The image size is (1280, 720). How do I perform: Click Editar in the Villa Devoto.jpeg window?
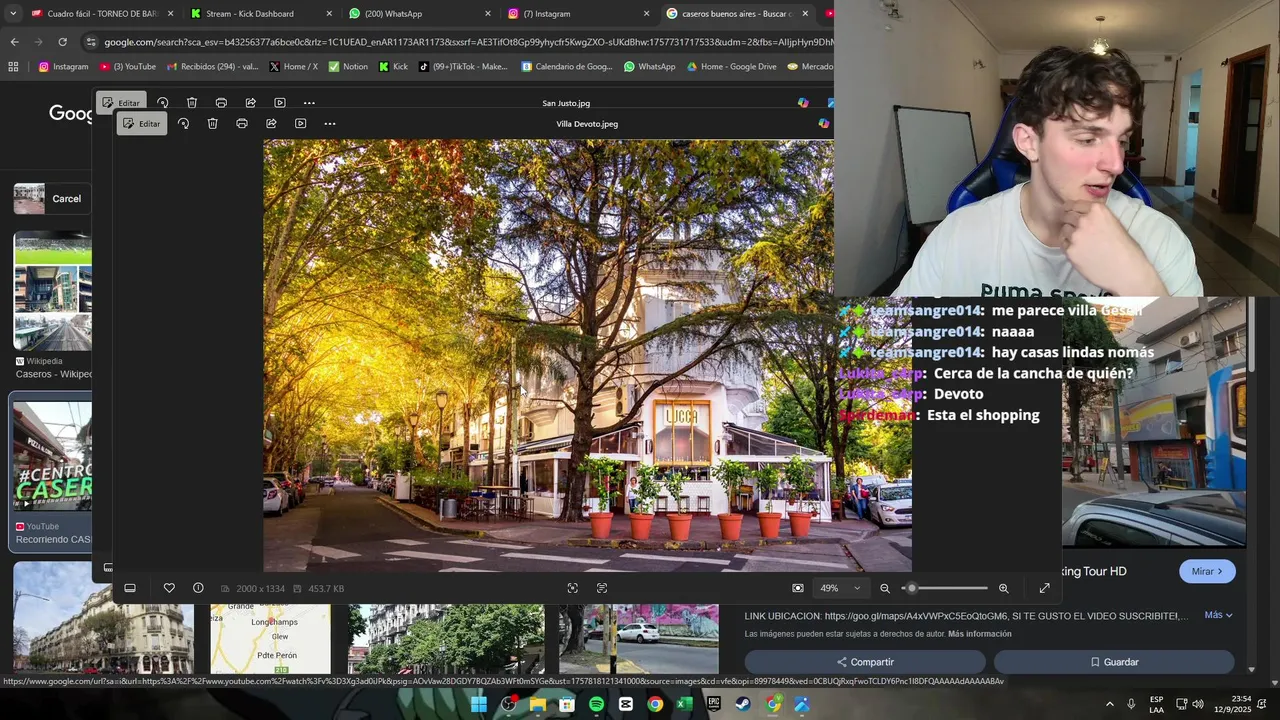pyautogui.click(x=141, y=124)
